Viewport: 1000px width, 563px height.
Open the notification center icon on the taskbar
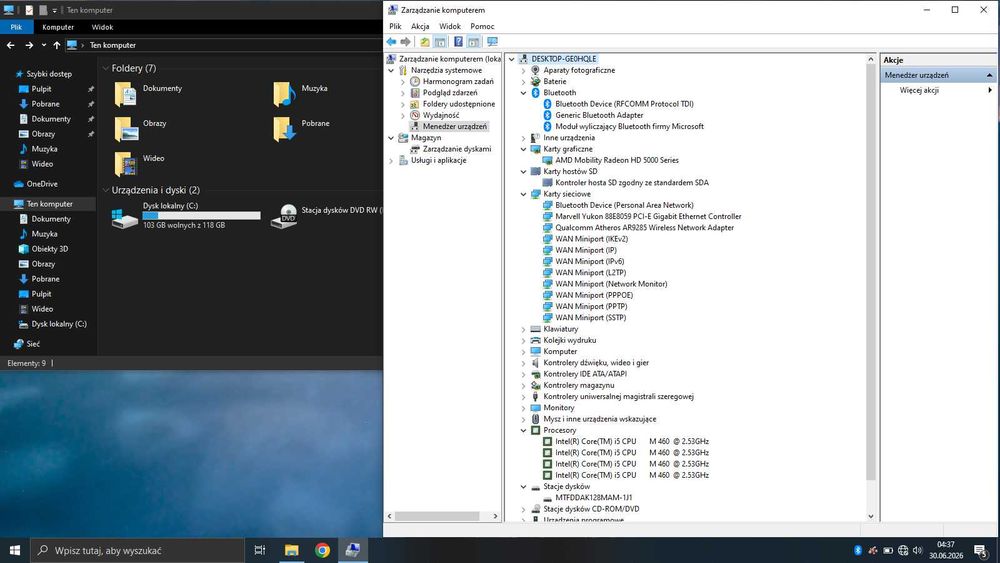click(980, 550)
